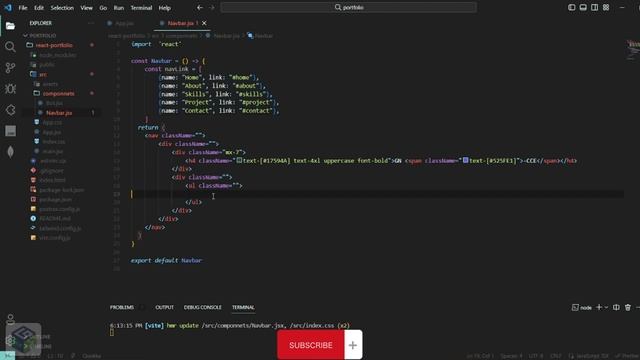The height and width of the screenshot is (360, 640).
Task: Go back using the left arrow in title bar
Action: tap(200, 7)
